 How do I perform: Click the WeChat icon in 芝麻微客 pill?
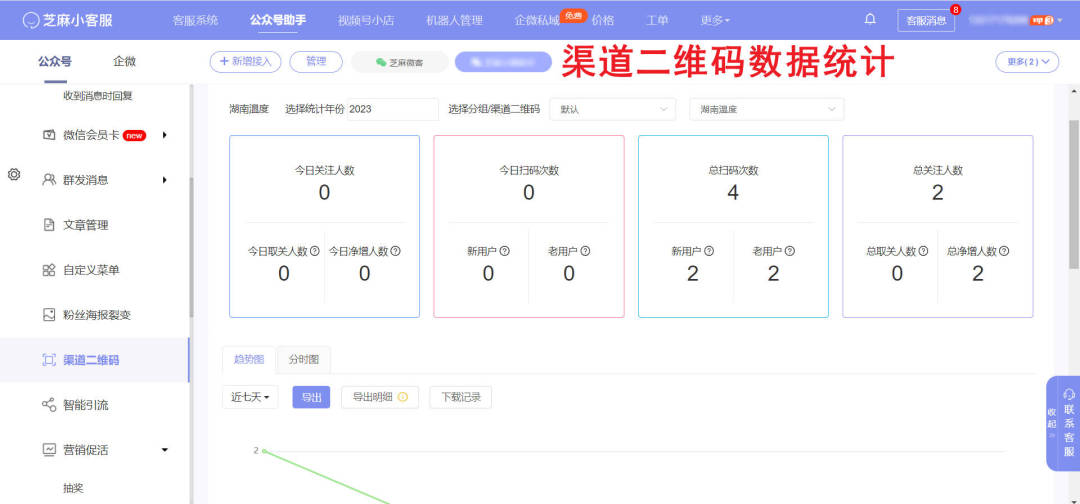381,62
